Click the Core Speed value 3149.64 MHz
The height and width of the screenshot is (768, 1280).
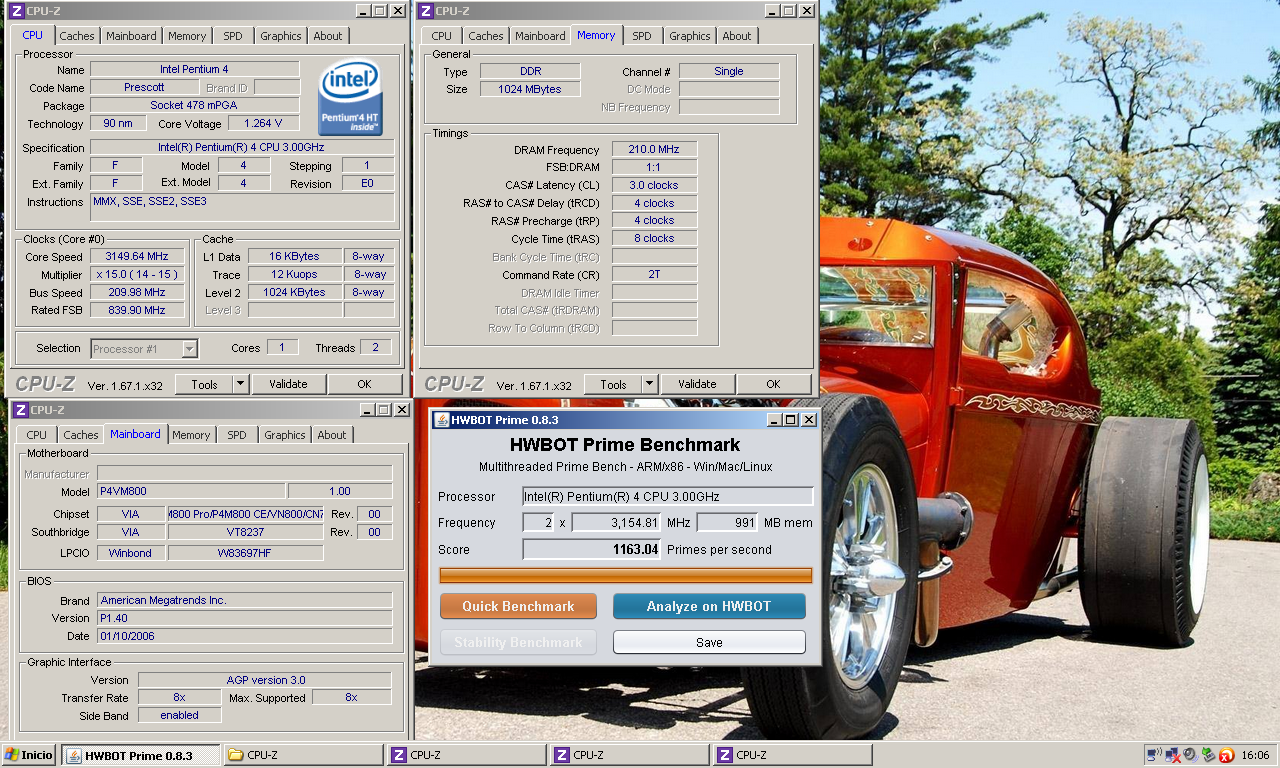pyautogui.click(x=138, y=256)
